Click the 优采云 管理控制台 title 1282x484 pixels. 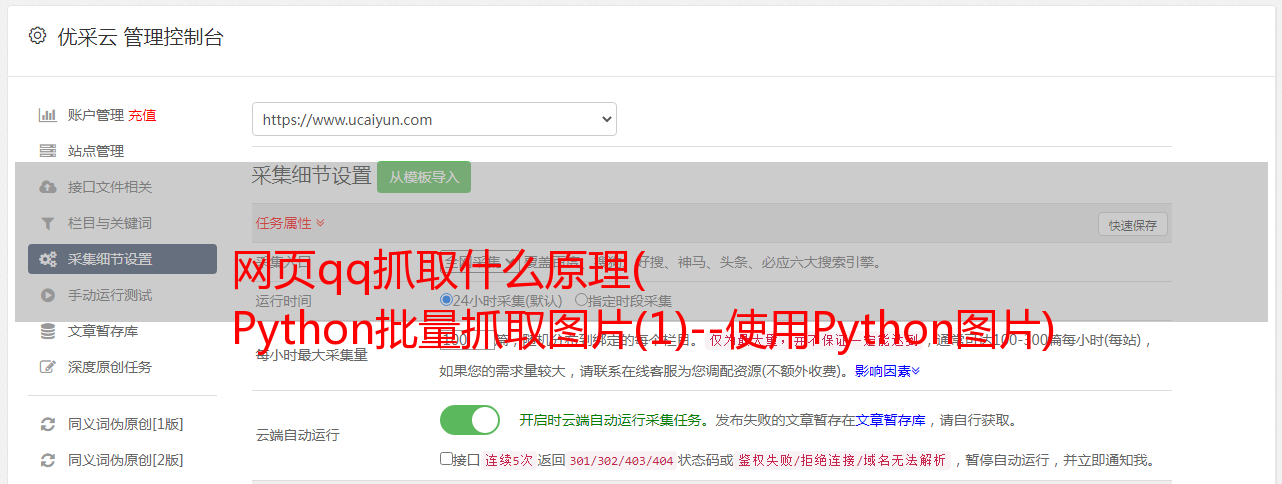[x=140, y=37]
